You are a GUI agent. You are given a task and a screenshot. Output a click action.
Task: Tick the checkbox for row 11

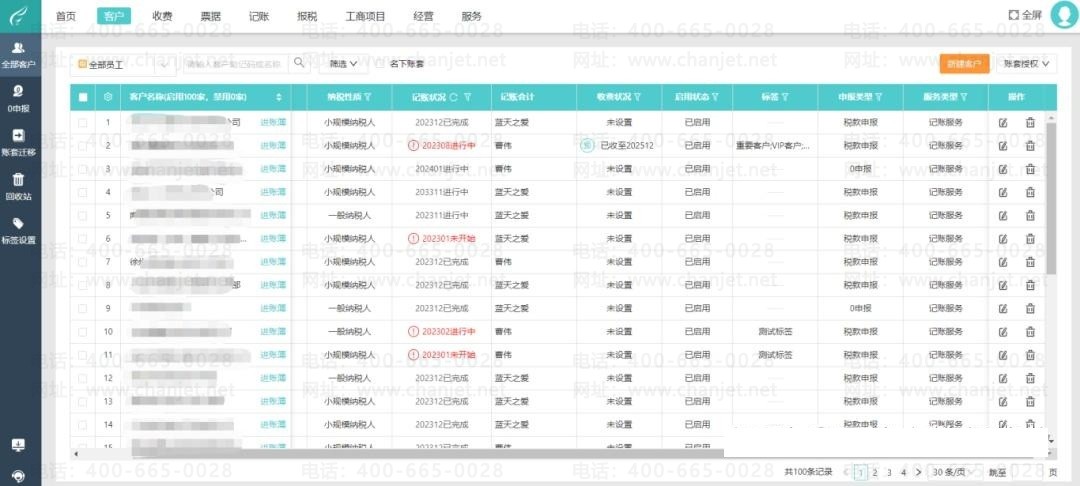[83, 355]
